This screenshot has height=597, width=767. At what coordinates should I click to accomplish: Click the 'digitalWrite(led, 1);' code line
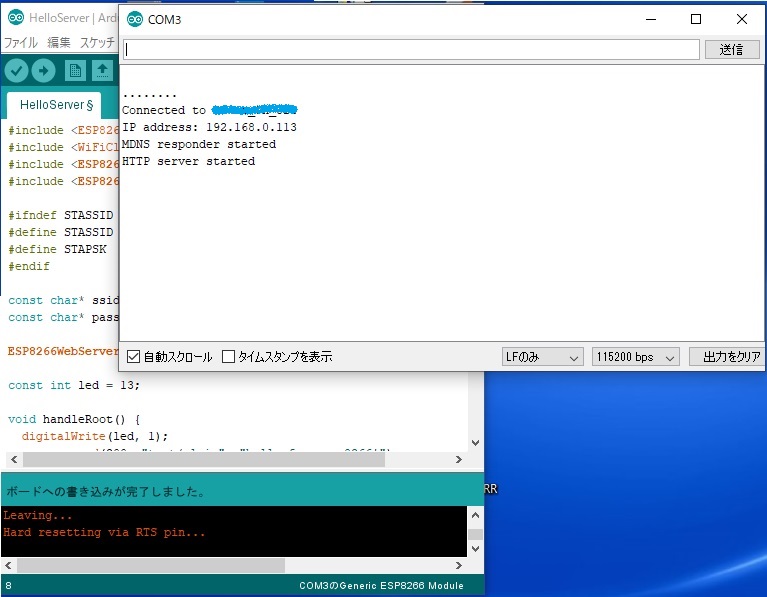[x=95, y=436]
